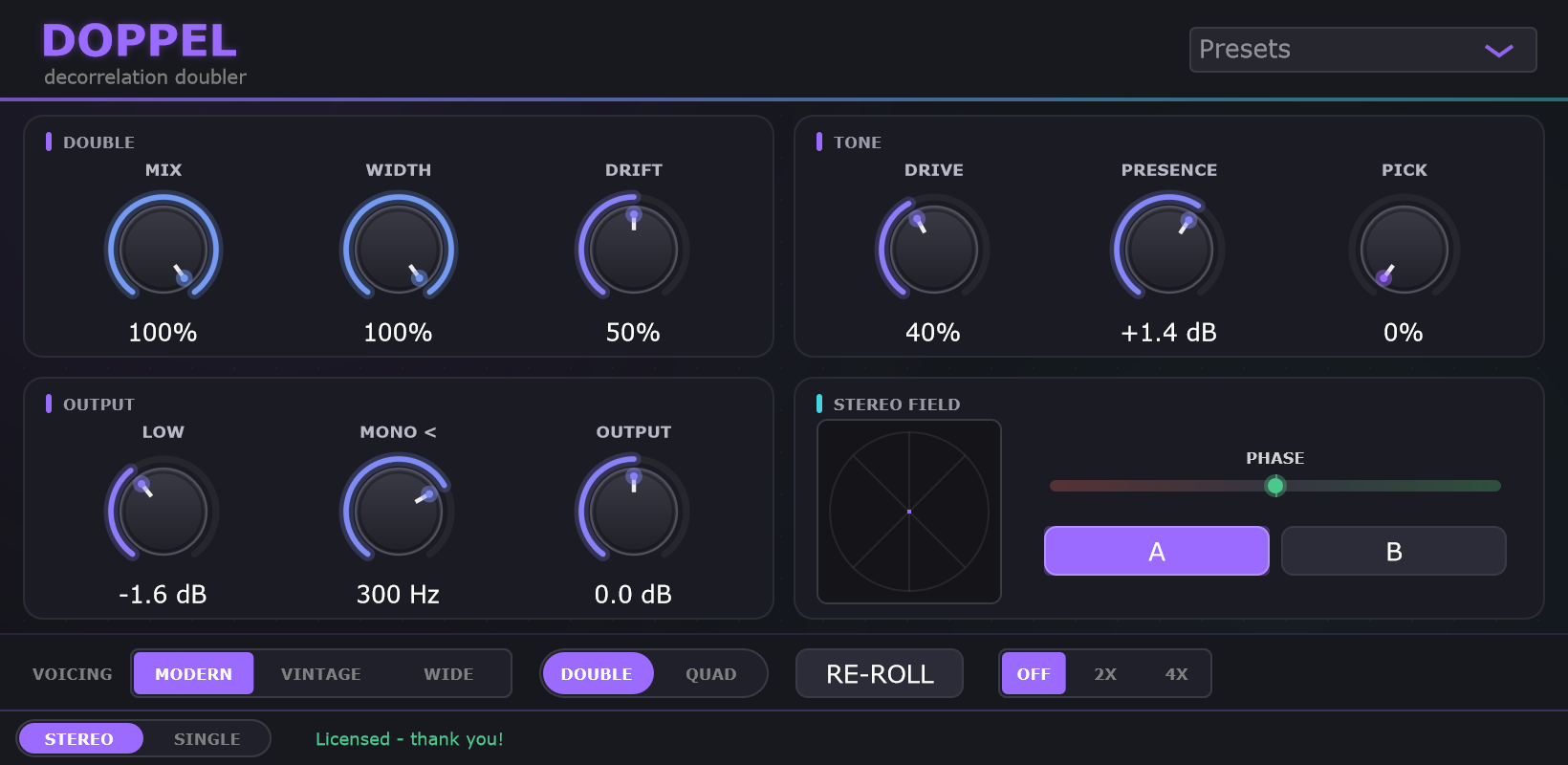Click the Drive value 40%
The width and height of the screenshot is (1568, 765).
coord(934,333)
